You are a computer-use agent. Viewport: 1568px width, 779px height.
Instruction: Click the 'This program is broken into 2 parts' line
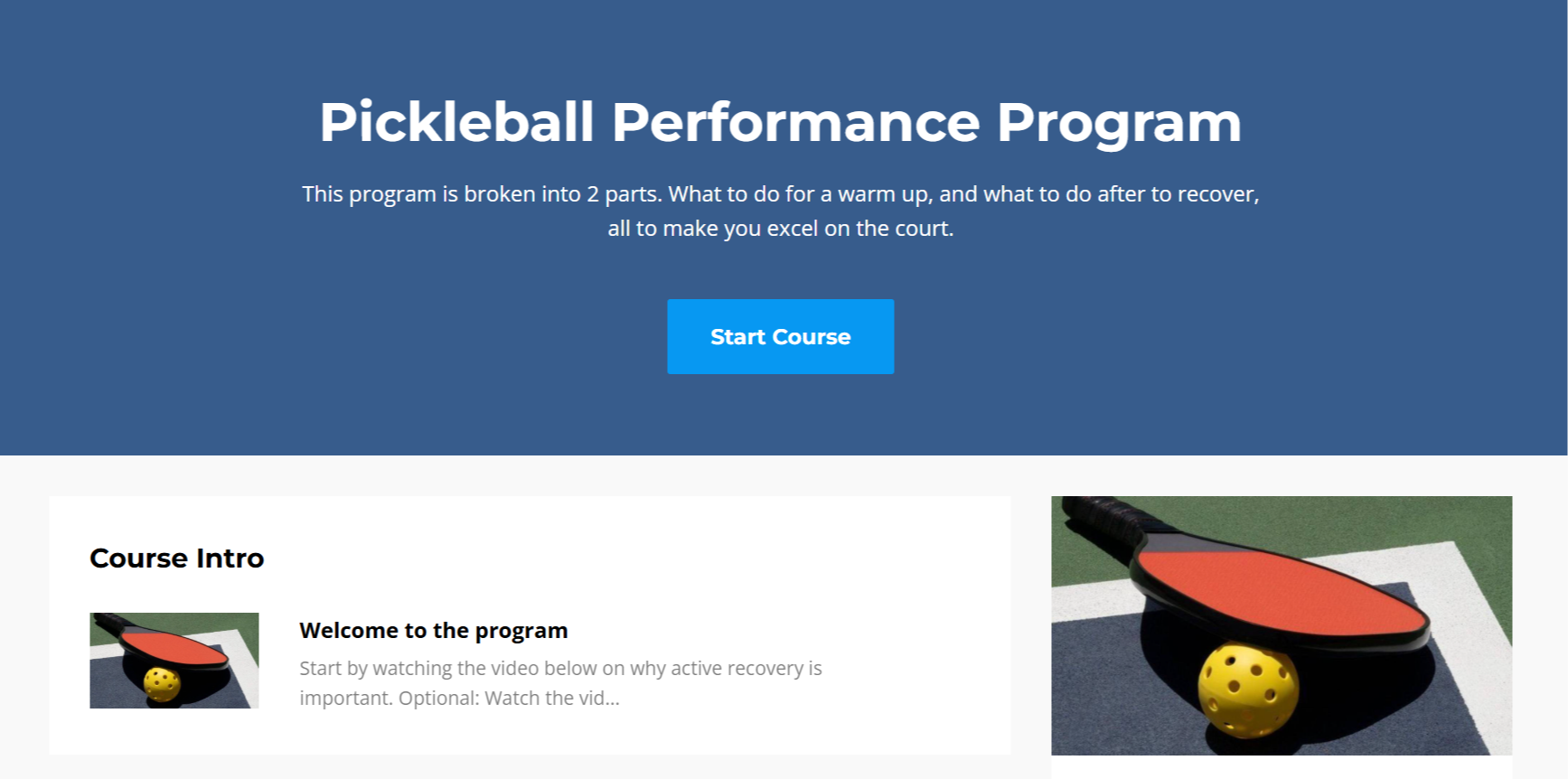[x=780, y=194]
